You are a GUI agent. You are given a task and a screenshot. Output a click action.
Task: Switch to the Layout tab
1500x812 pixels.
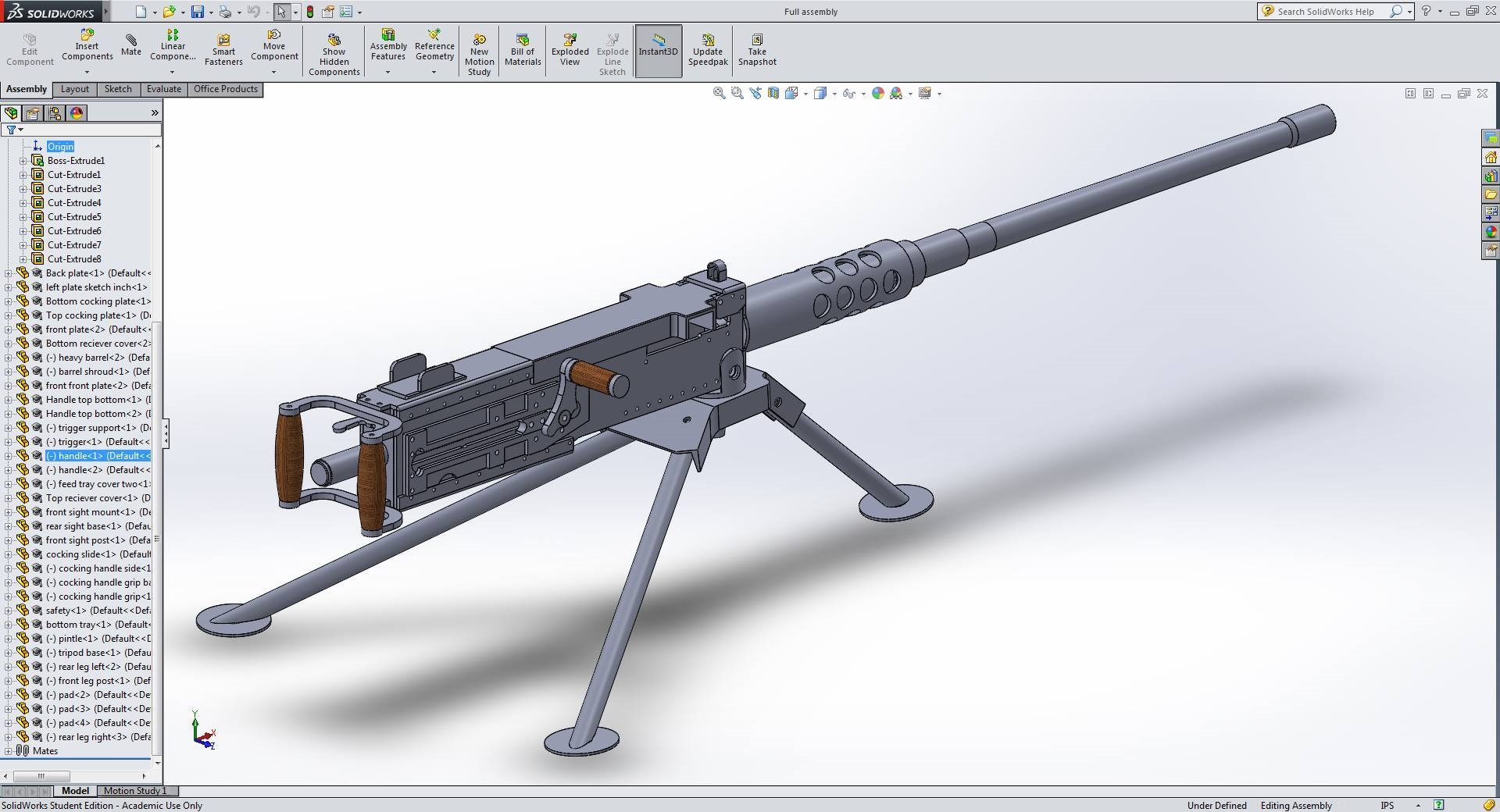(75, 89)
